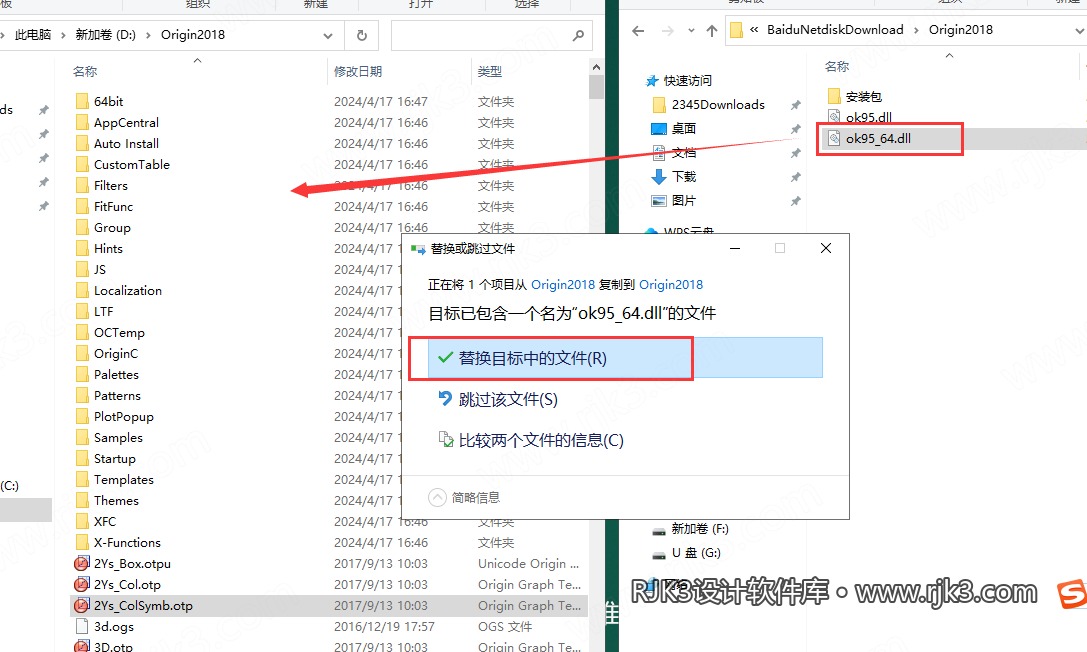Click the 2Ys_Col.otp file icon
This screenshot has height=652, width=1087.
82,584
